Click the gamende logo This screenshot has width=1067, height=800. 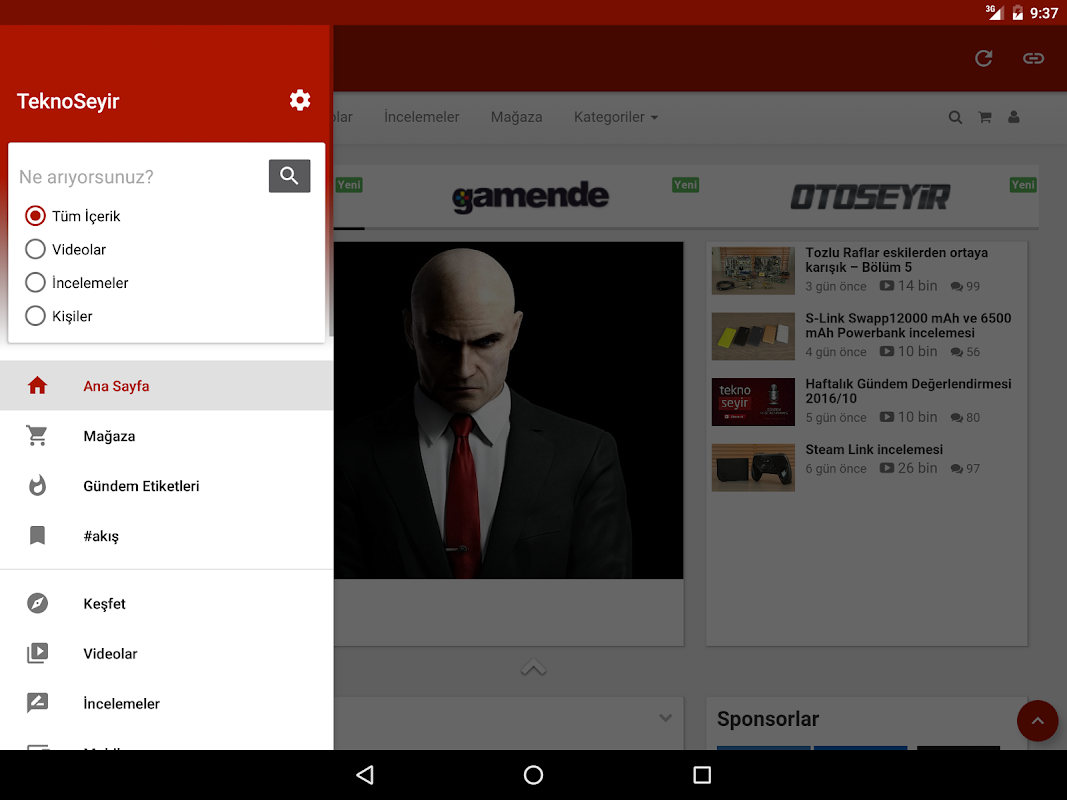(530, 197)
